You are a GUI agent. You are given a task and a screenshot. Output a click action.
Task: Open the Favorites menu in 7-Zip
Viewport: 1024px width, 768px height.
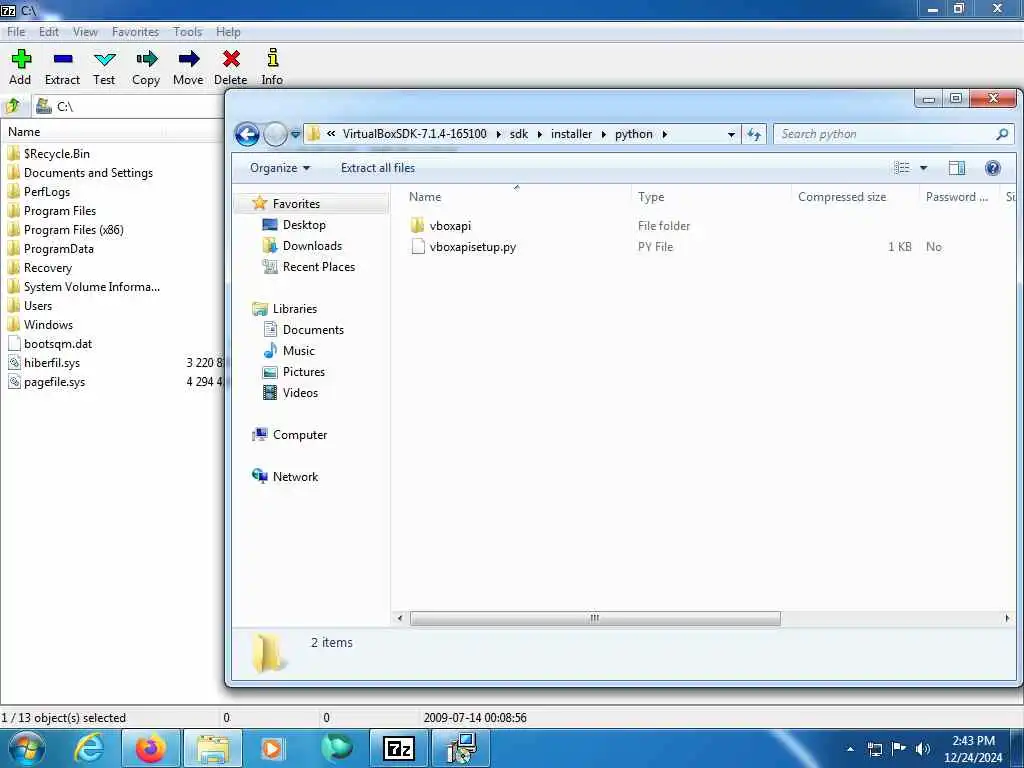coord(135,31)
